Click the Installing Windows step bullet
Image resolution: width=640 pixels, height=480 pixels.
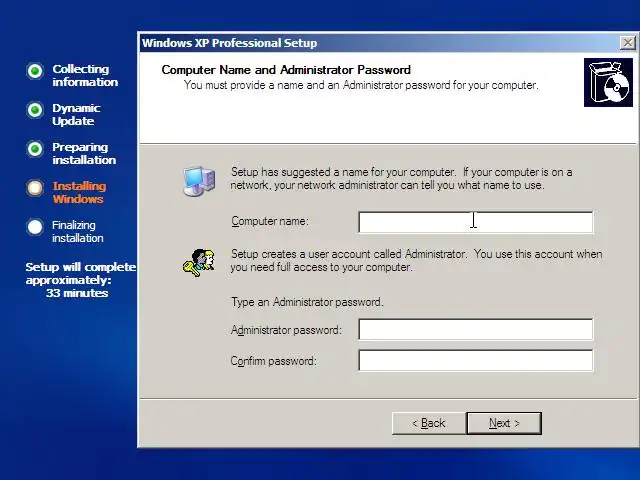35,188
